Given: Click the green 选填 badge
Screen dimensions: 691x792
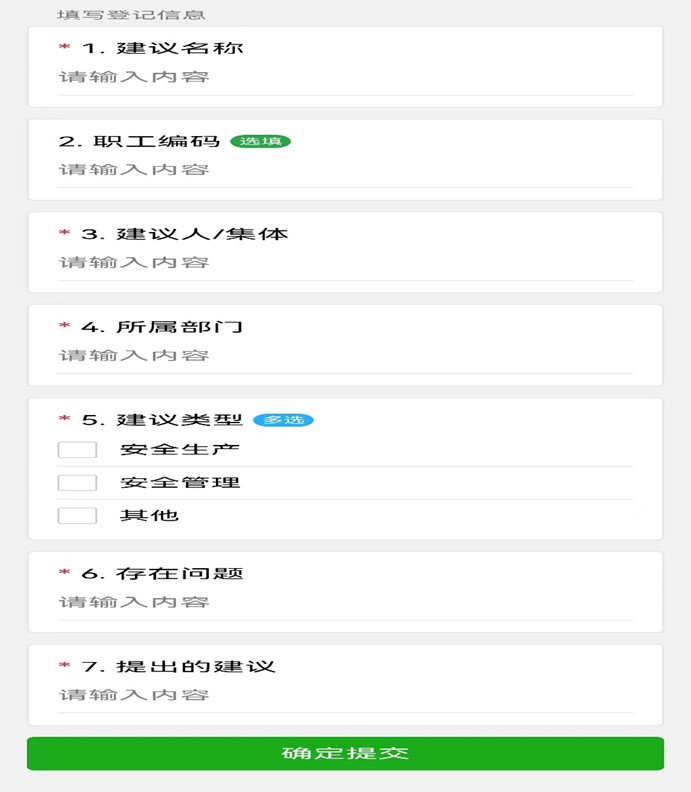Looking at the screenshot, I should pyautogui.click(x=260, y=142).
